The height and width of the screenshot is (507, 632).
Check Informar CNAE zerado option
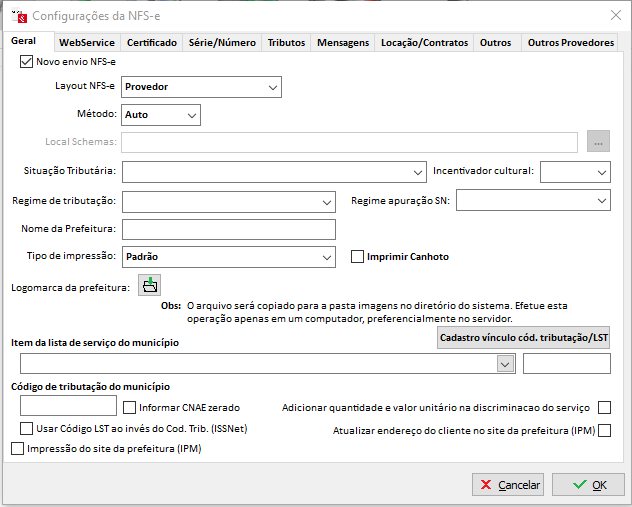(129, 407)
